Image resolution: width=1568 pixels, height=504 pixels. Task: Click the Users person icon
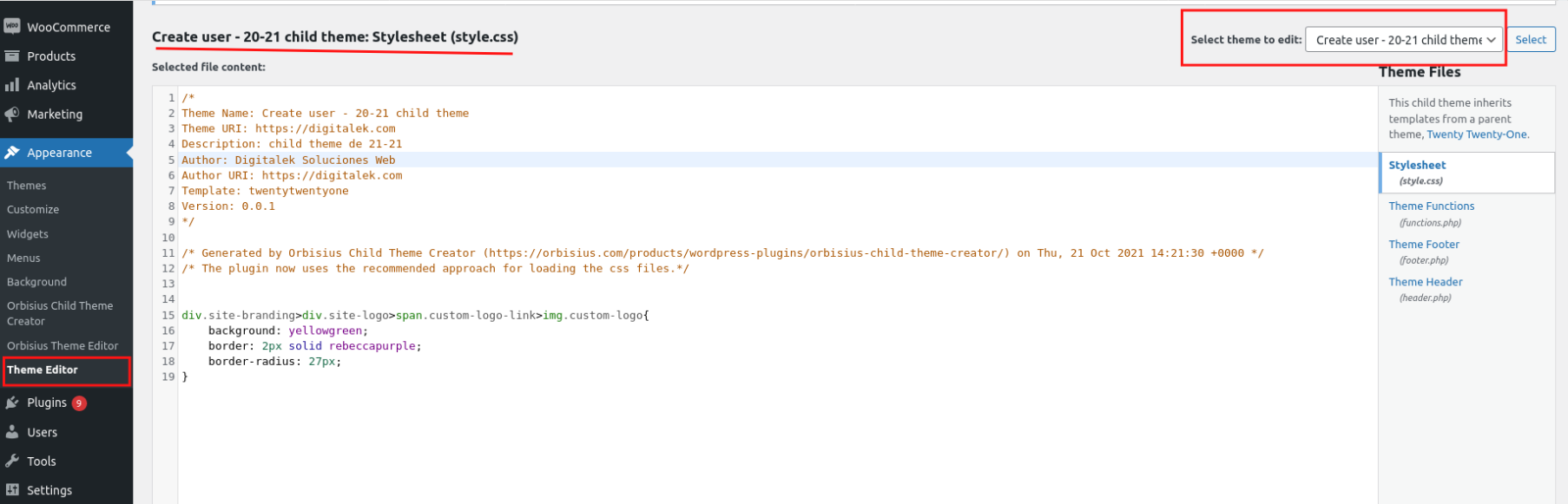(12, 432)
